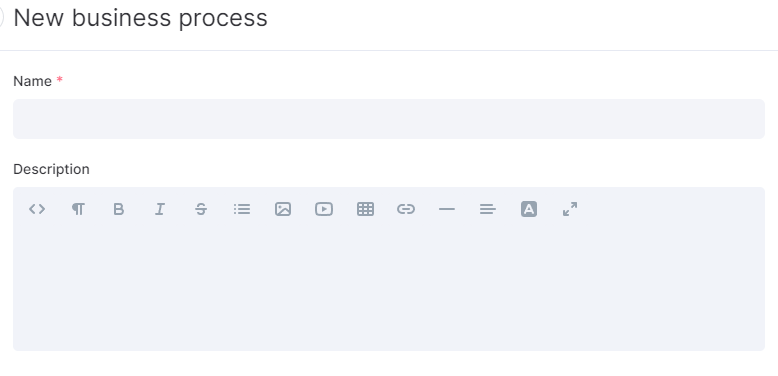
Task: Apply bold formatting in Description
Action: [x=119, y=209]
